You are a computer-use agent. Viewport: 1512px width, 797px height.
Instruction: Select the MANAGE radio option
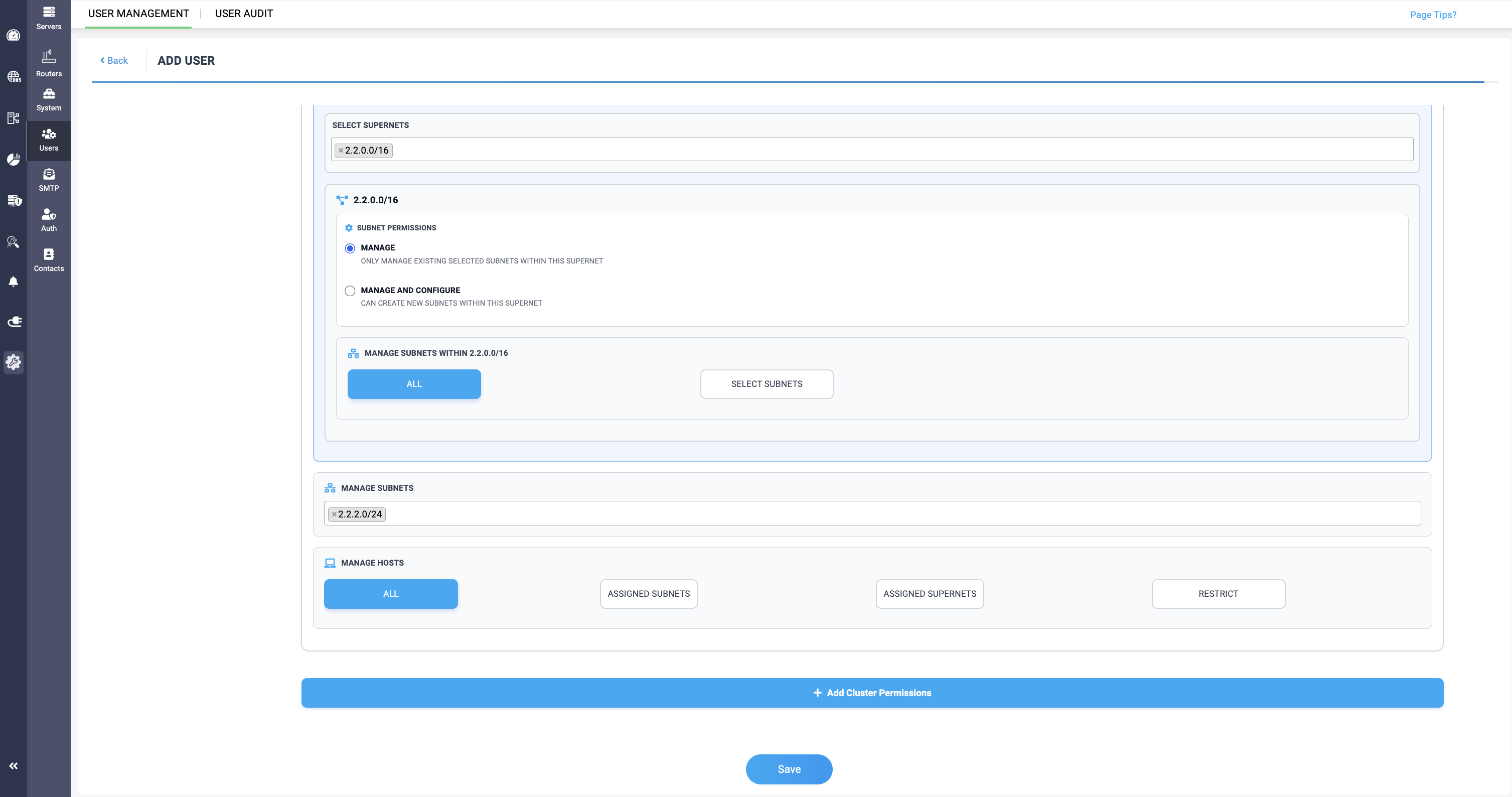pos(350,248)
